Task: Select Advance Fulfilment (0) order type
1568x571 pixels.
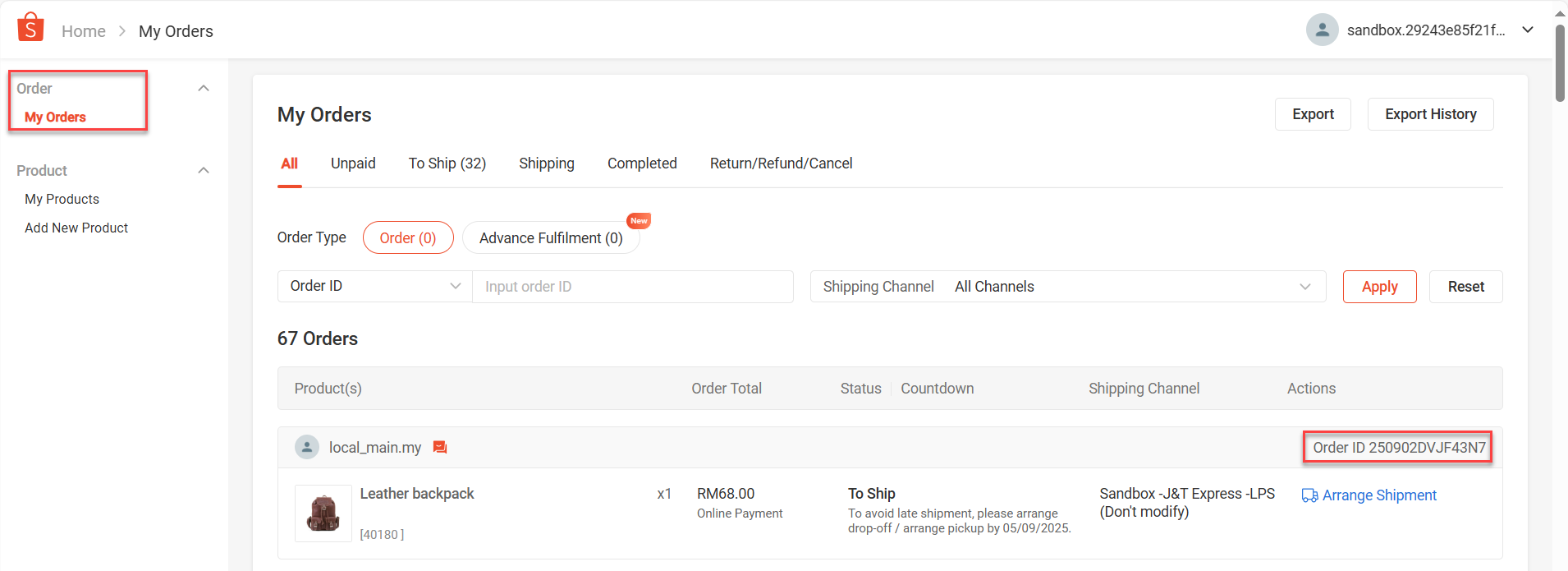Action: tap(551, 237)
